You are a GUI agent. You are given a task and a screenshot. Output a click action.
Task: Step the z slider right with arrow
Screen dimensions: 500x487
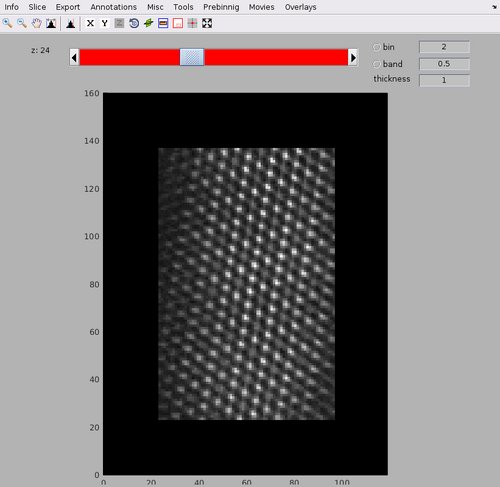[353, 58]
